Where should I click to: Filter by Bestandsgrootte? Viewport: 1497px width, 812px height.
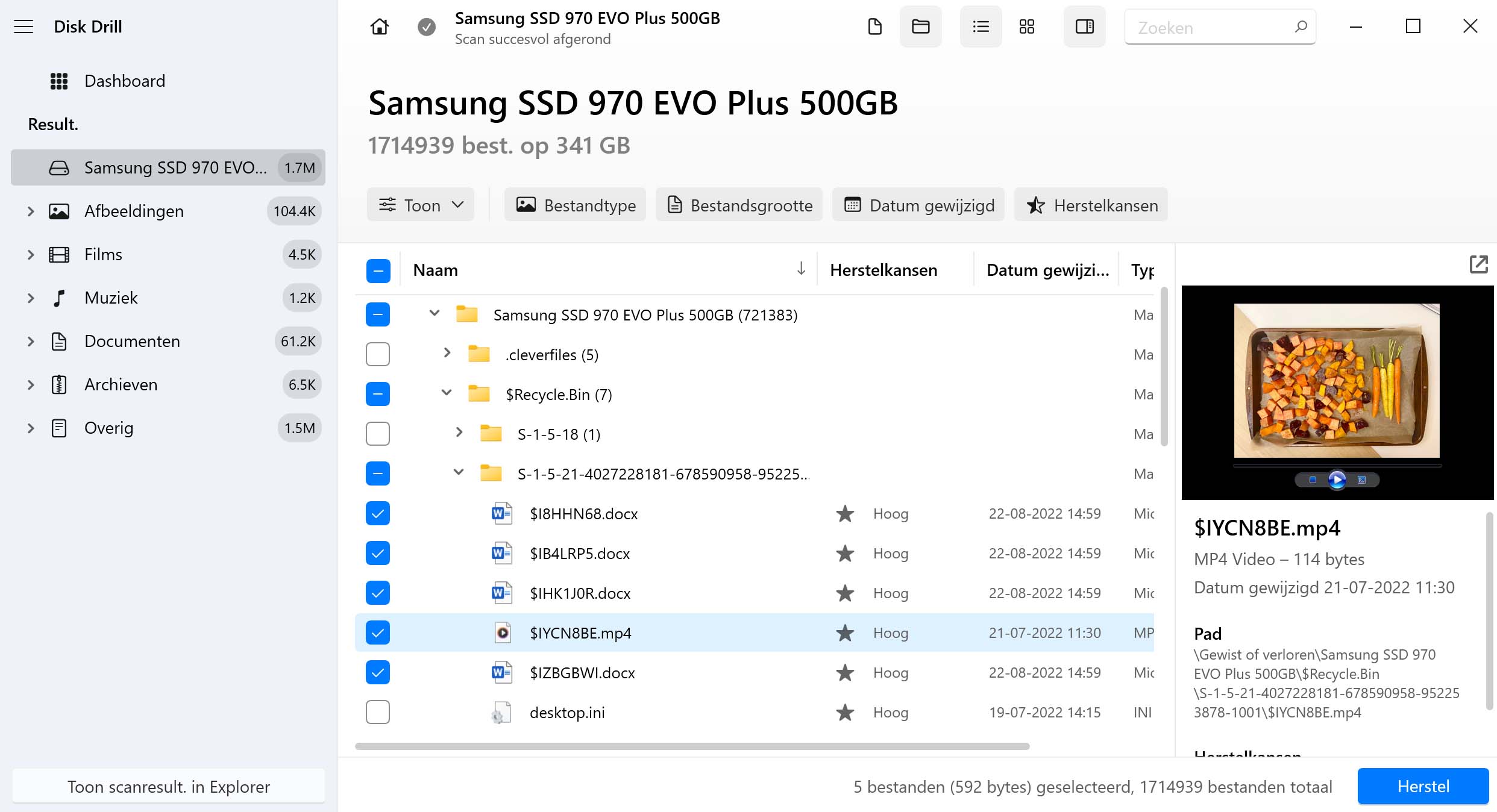tap(739, 205)
